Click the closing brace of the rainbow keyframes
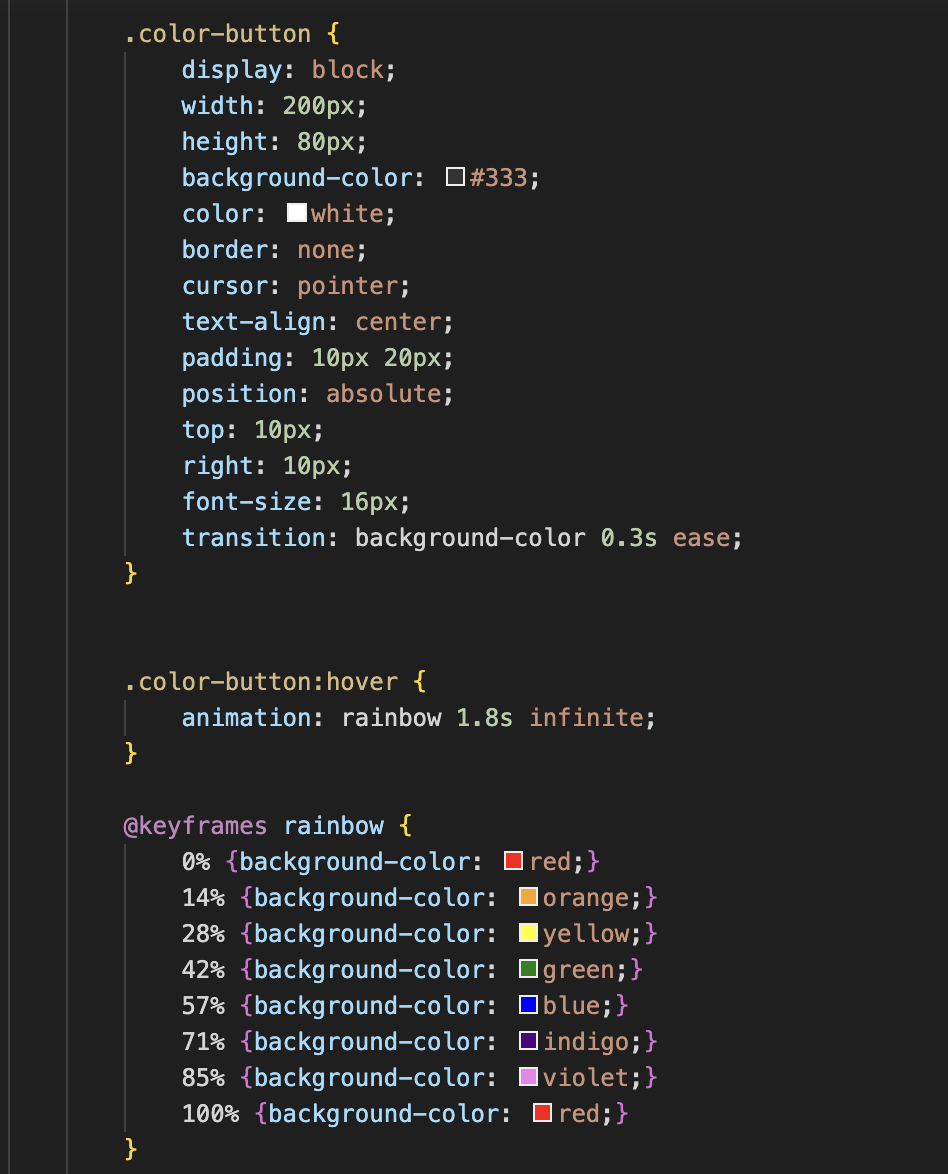This screenshot has width=948, height=1174. [130, 1149]
